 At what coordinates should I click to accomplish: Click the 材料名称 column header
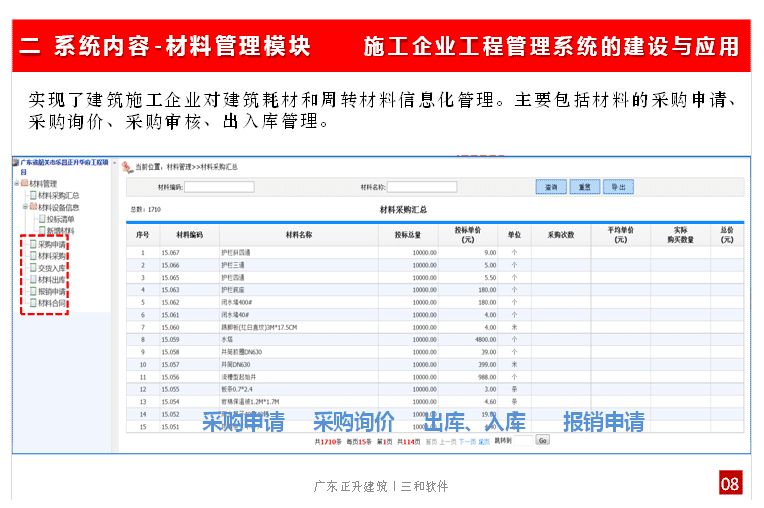pos(299,235)
